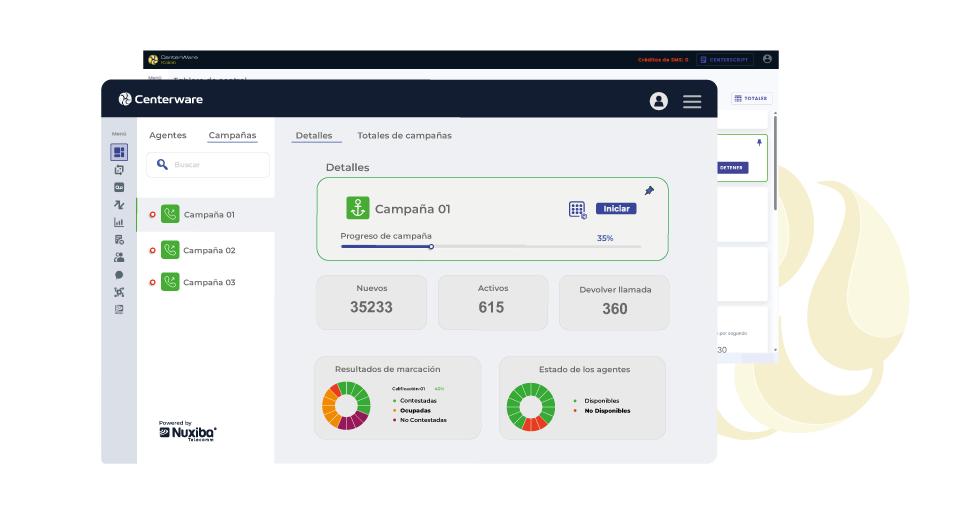This screenshot has height=526, width=978.
Task: Click the Ocupadas legend entry
Action: [412, 411]
